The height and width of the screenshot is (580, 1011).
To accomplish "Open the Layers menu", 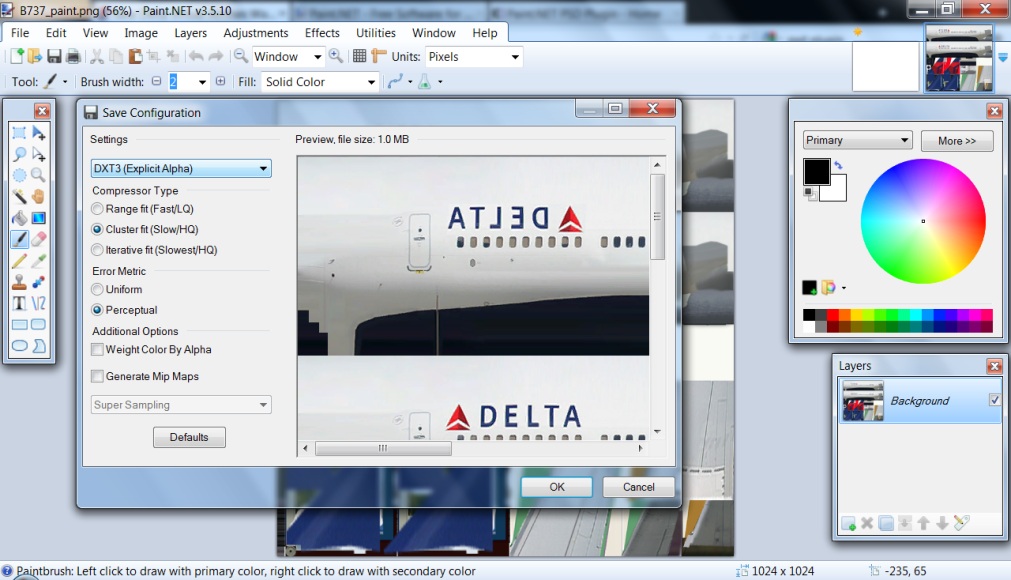I will (190, 33).
